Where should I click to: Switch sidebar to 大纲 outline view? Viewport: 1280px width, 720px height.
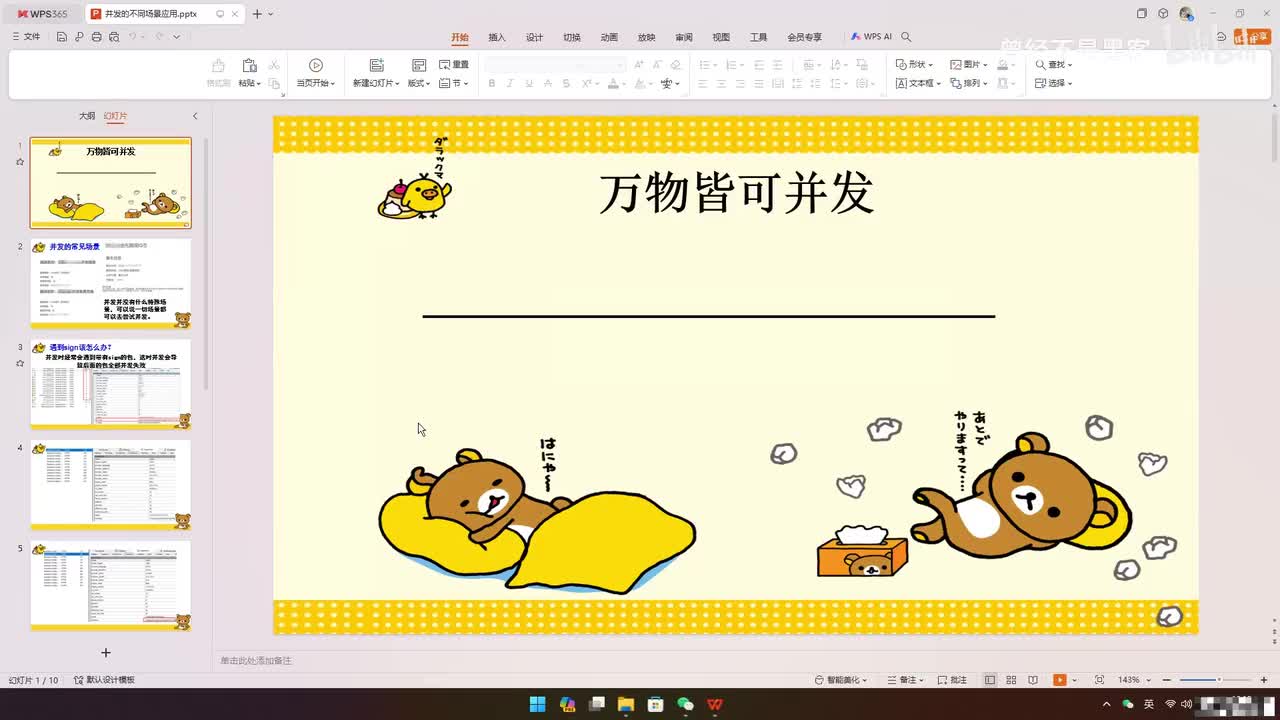(x=87, y=116)
